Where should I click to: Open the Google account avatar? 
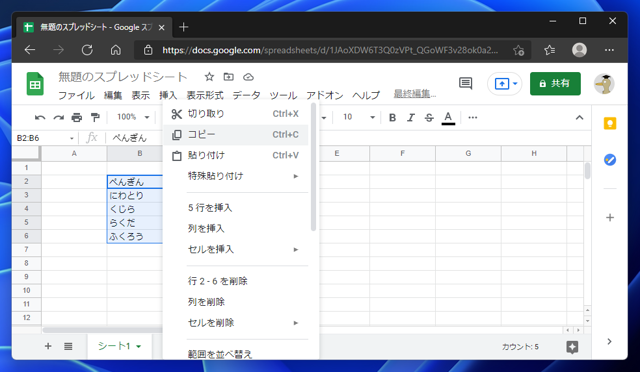604,84
